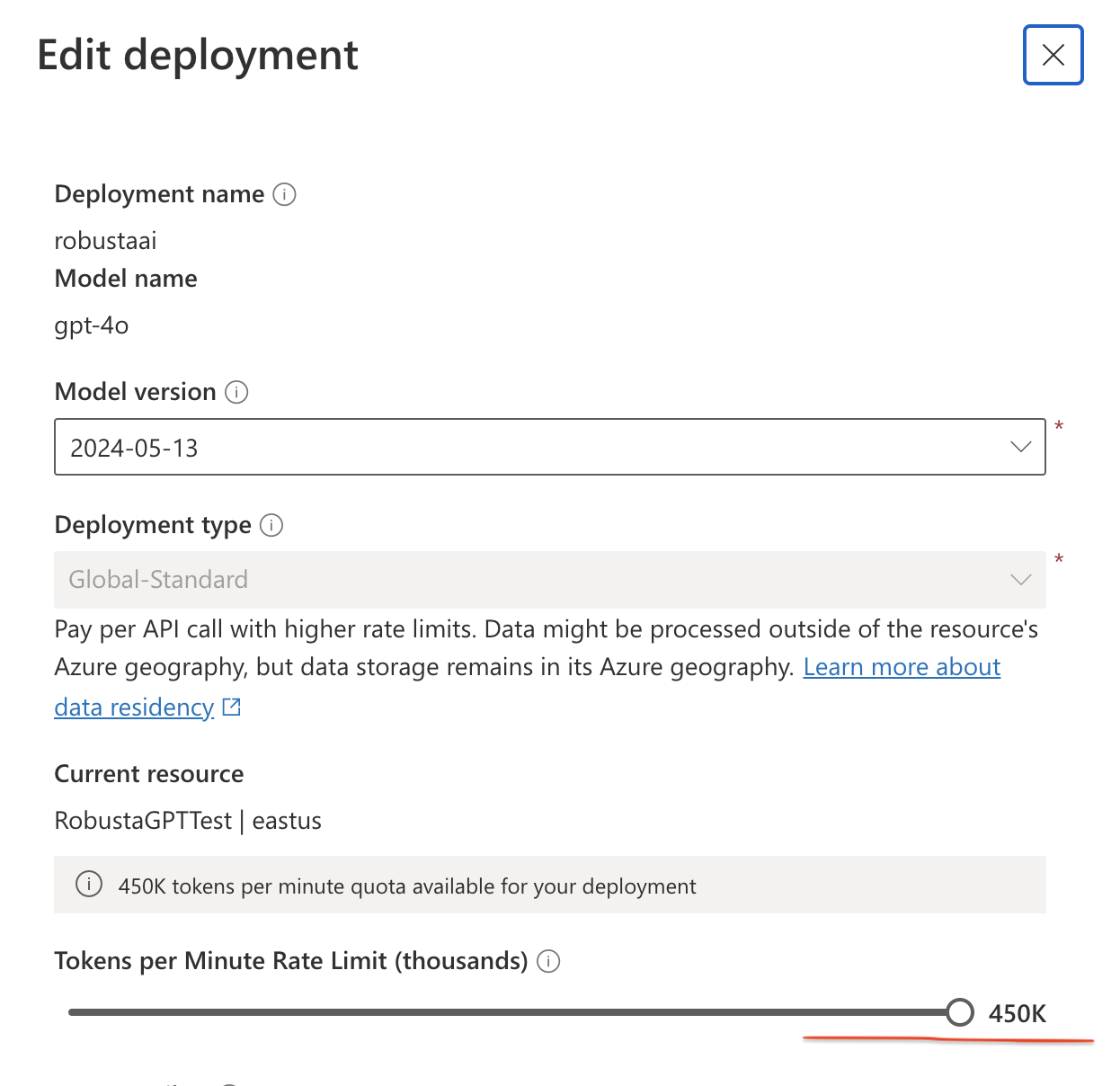Open the Model version 2024-05-13 dropdown
1120x1086 pixels.
[x=550, y=447]
